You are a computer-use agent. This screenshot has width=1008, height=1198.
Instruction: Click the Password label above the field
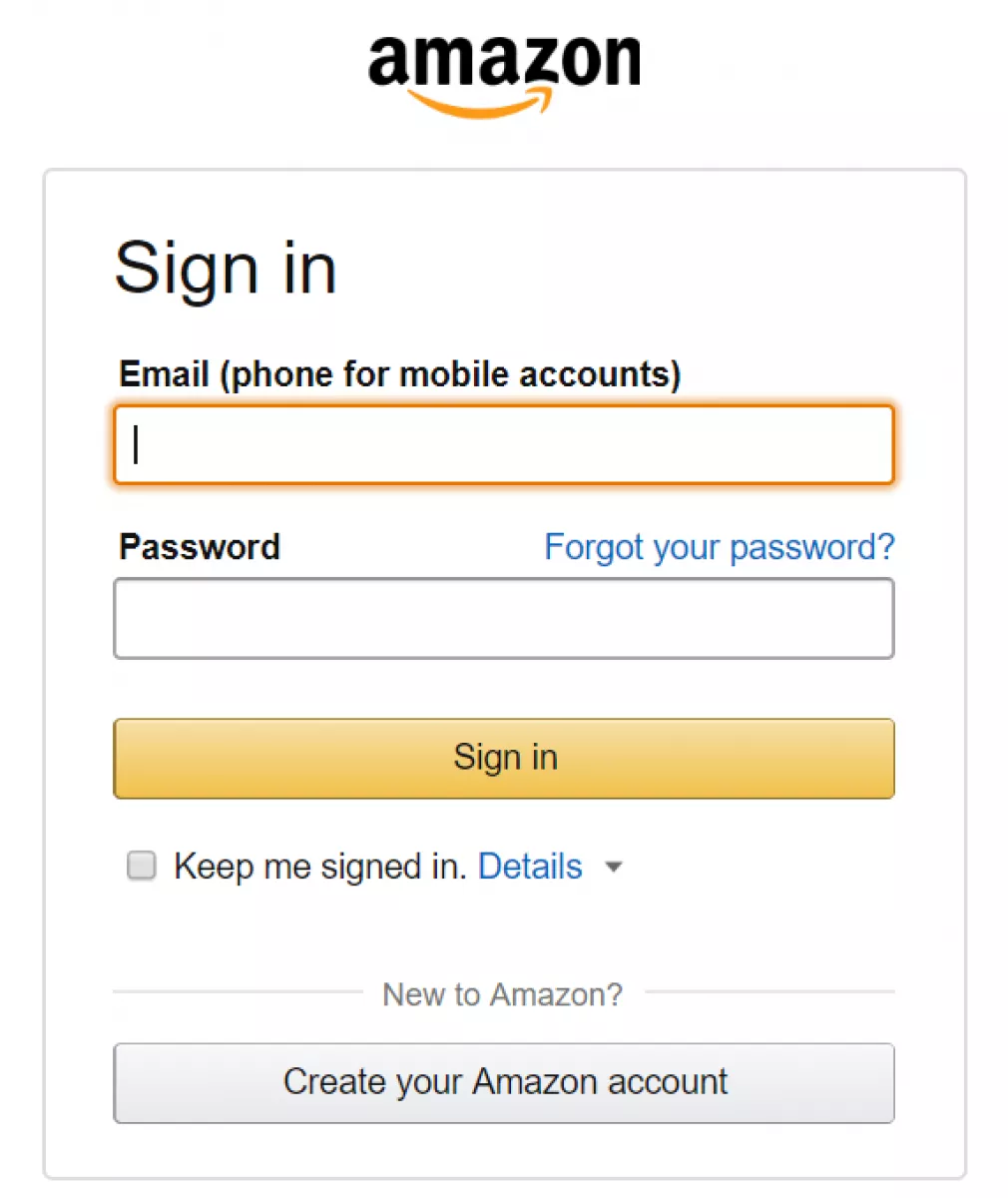[200, 547]
